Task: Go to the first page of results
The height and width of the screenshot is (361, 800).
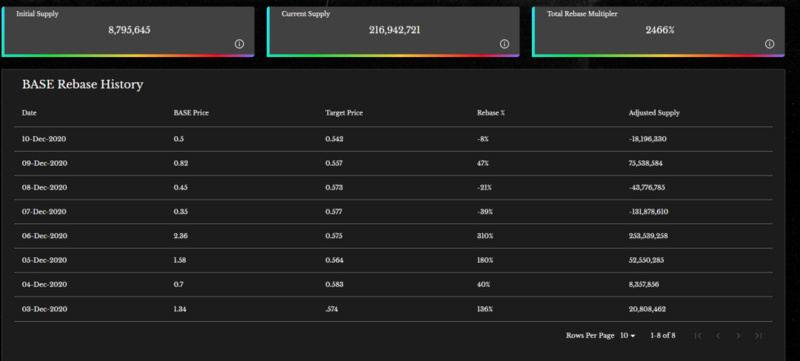Action: 698,336
